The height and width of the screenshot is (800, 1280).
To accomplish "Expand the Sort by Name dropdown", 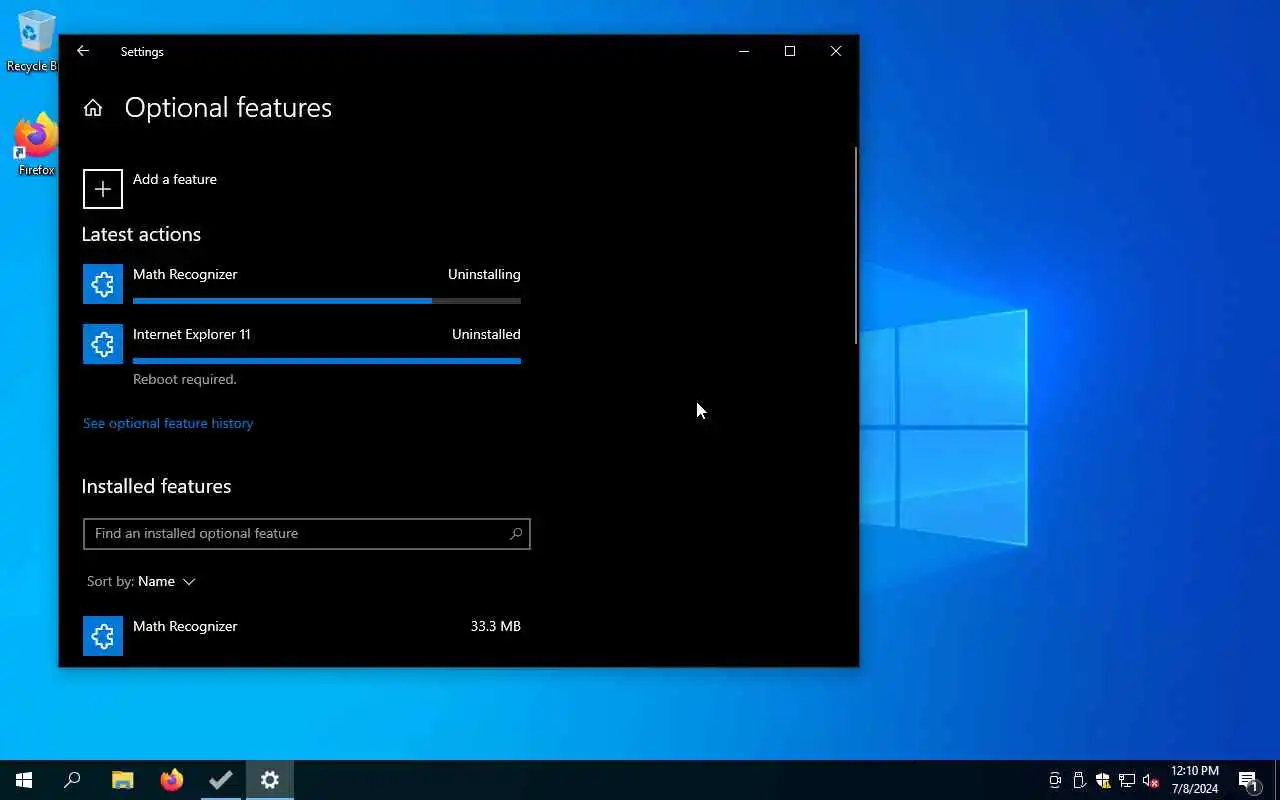I will click(141, 582).
